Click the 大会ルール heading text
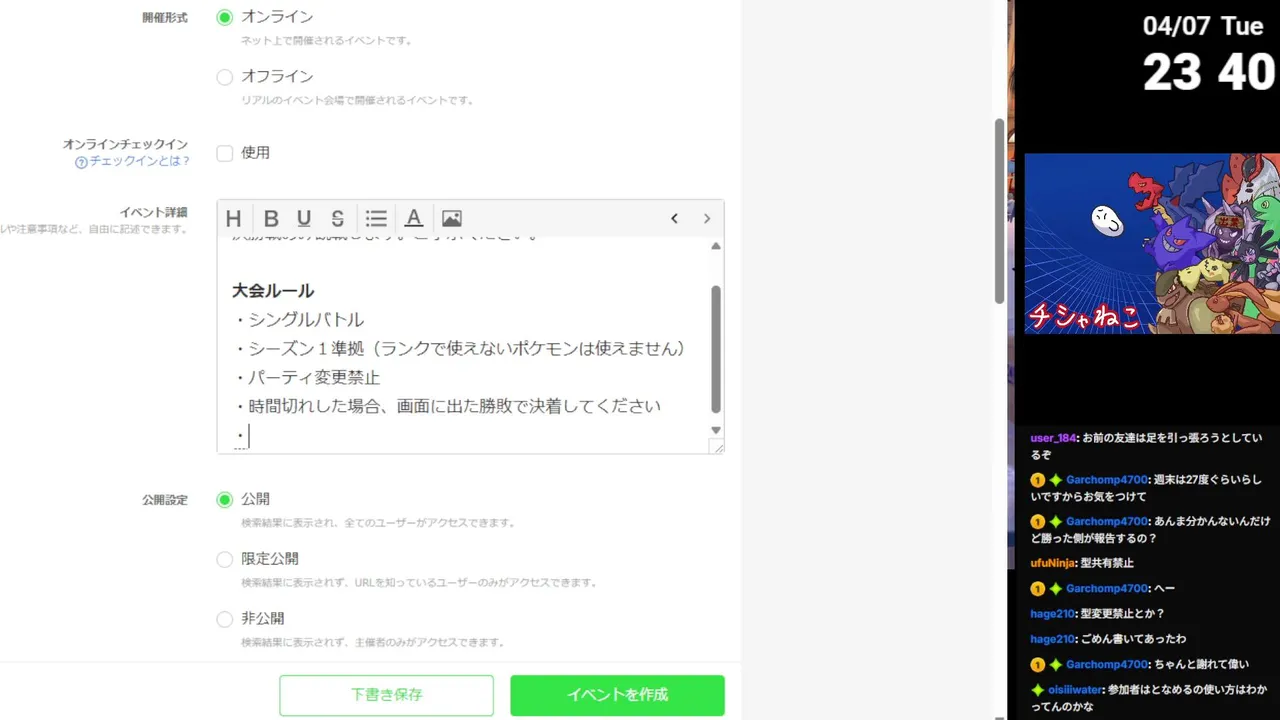 click(273, 291)
